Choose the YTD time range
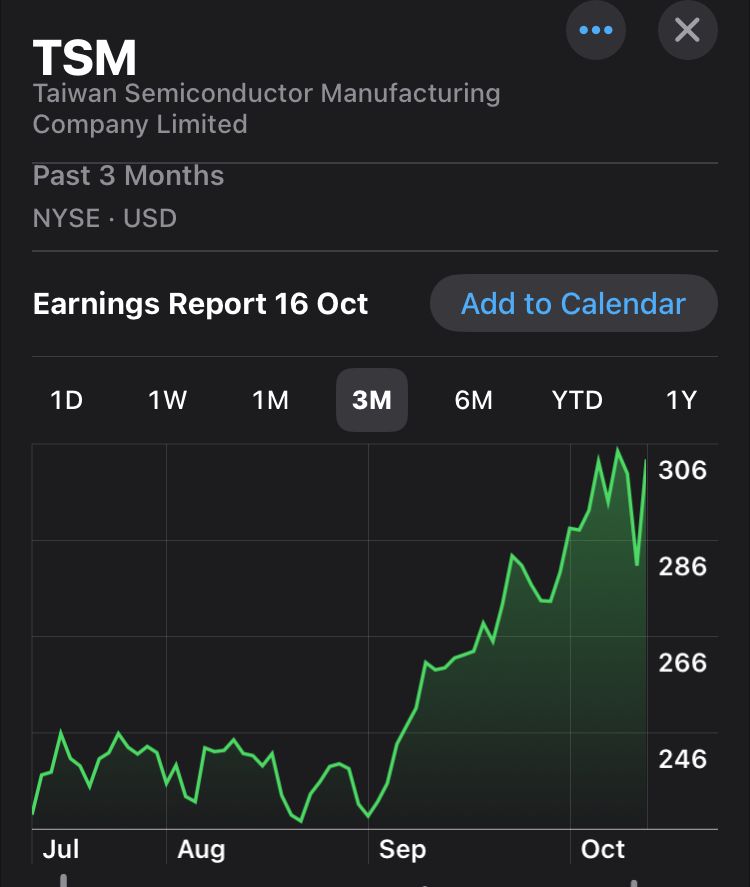Screen dimensions: 750x887 coord(577,401)
